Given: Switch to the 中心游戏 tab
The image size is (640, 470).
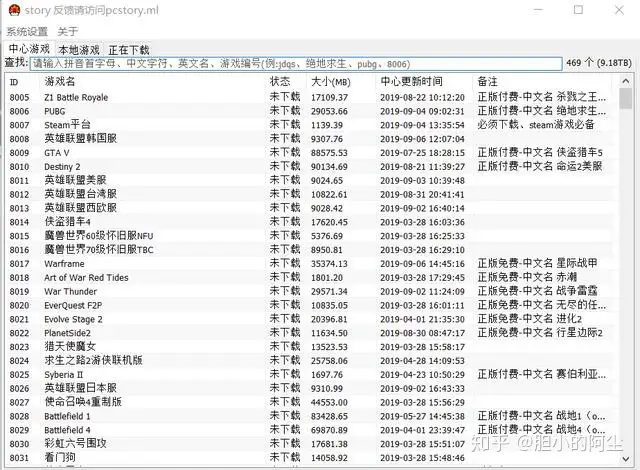Looking at the screenshot, I should pyautogui.click(x=29, y=49).
